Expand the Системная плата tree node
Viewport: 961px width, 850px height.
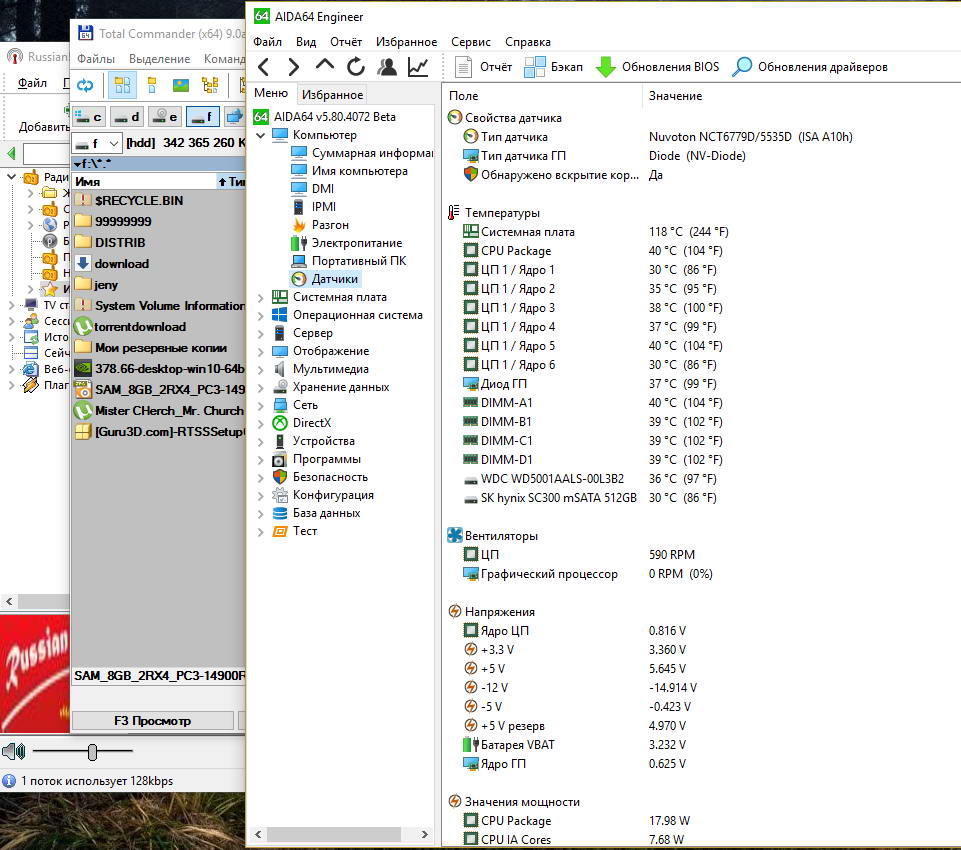pyautogui.click(x=260, y=297)
